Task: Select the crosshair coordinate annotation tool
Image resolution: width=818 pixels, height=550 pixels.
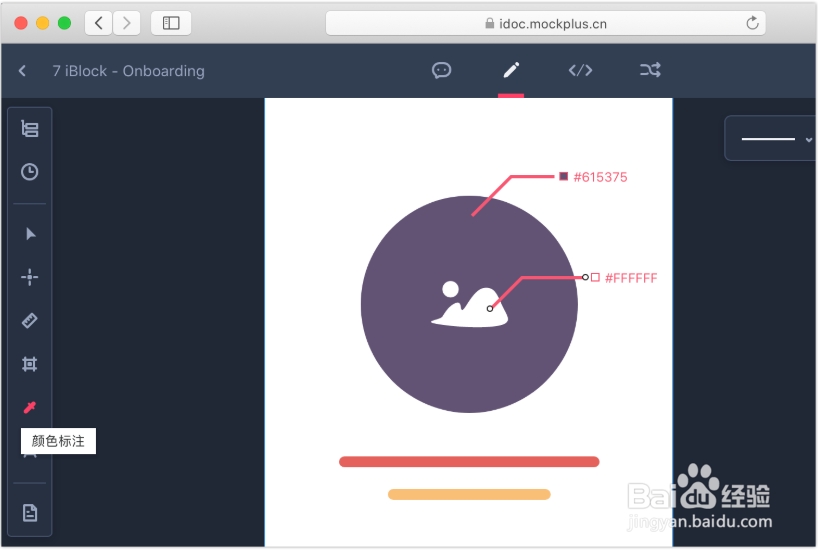Action: (x=30, y=277)
